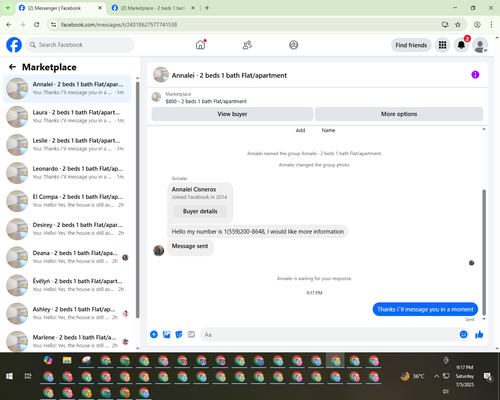
Task: Click the 'Message sent' bubble
Action: 190,248
